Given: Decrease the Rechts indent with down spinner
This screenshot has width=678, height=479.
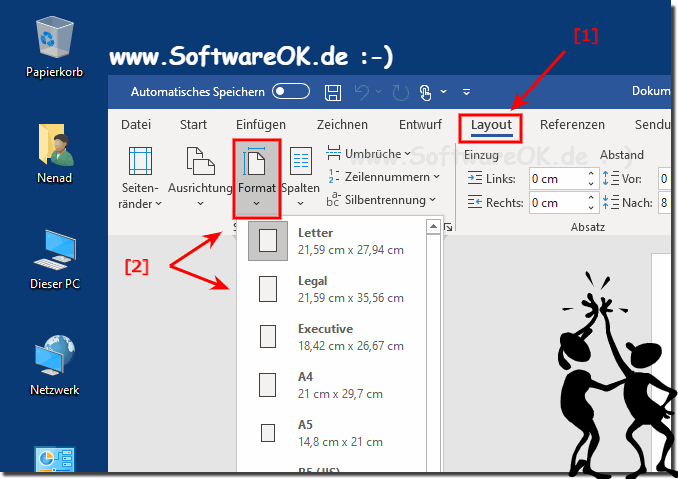Looking at the screenshot, I should click(592, 208).
